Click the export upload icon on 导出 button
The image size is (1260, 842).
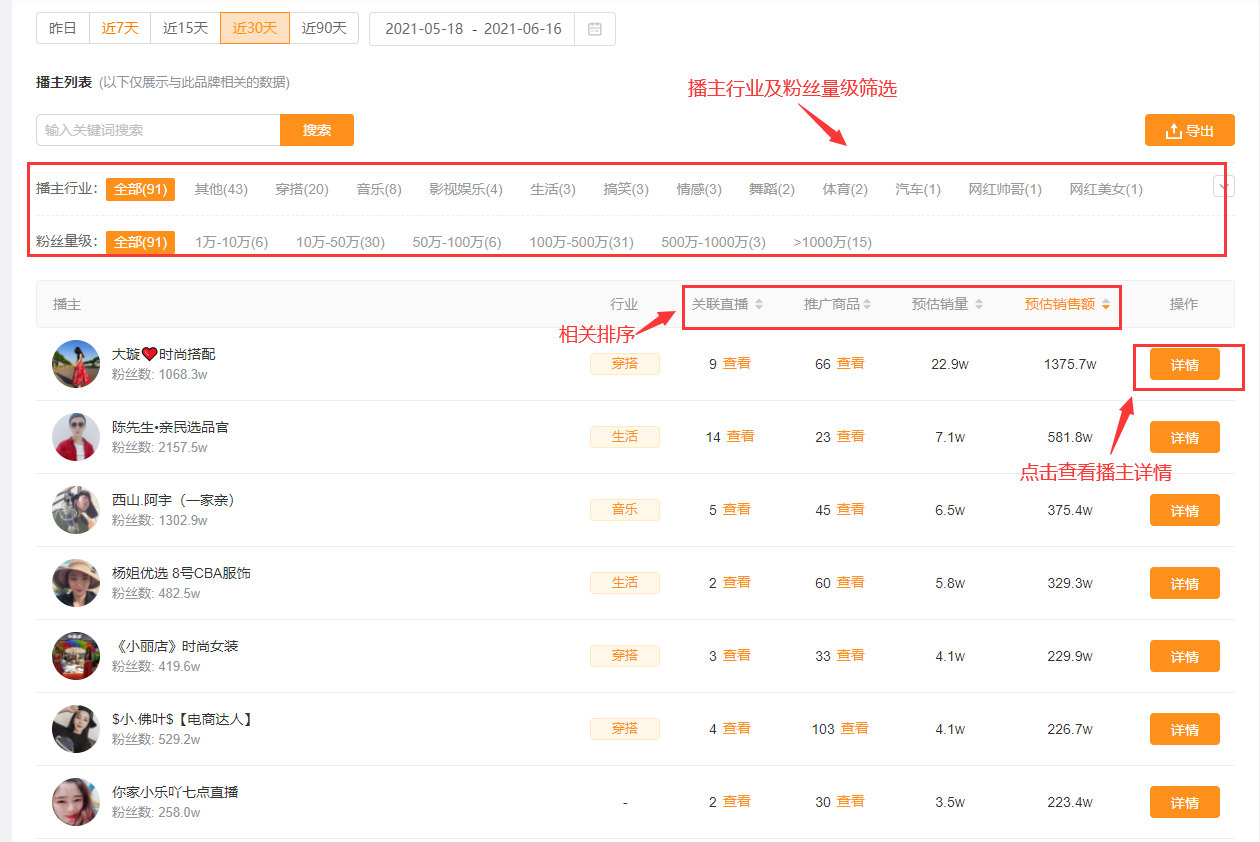pos(1174,129)
